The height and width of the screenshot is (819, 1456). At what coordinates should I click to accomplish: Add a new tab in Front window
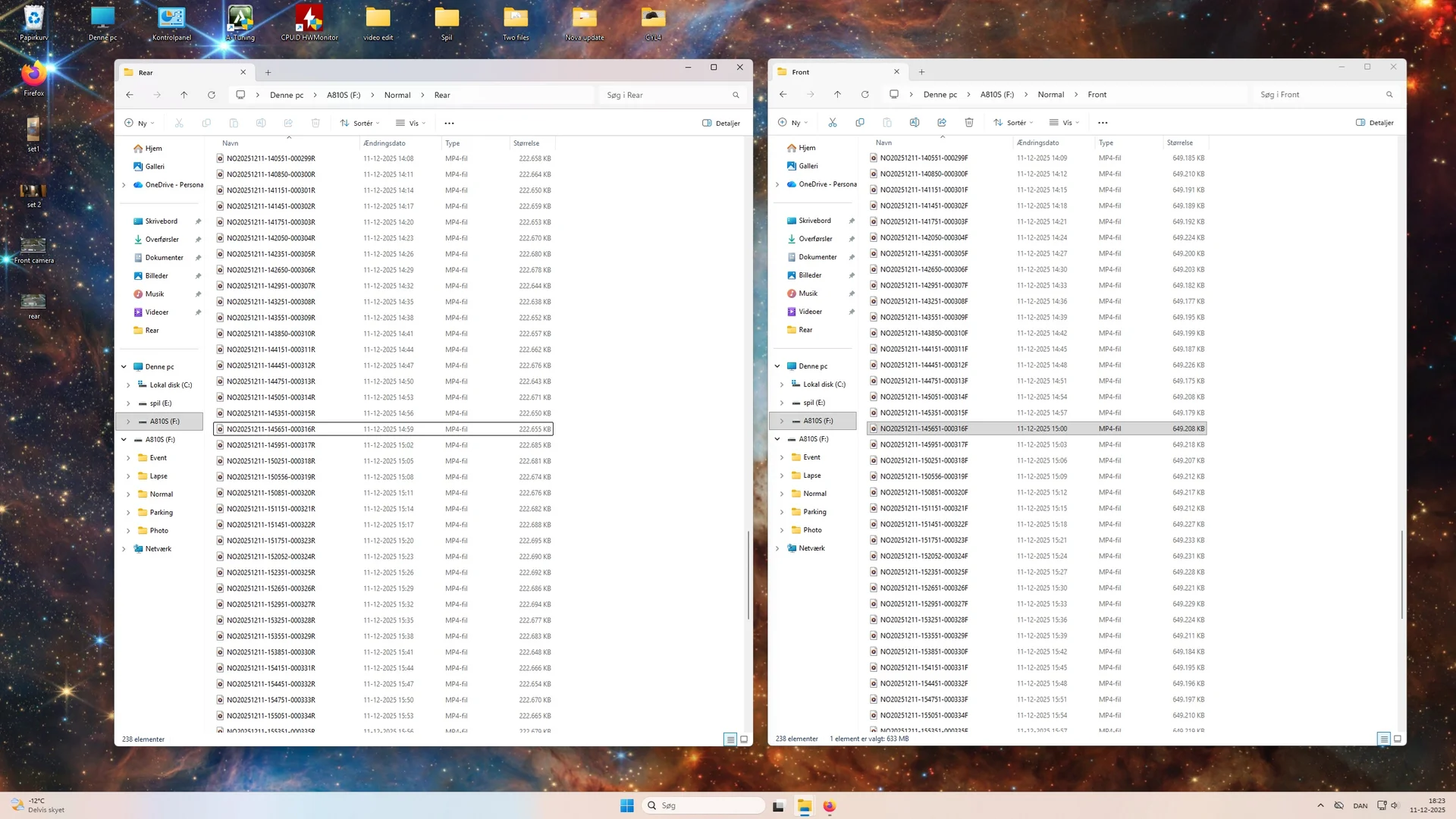(x=921, y=72)
